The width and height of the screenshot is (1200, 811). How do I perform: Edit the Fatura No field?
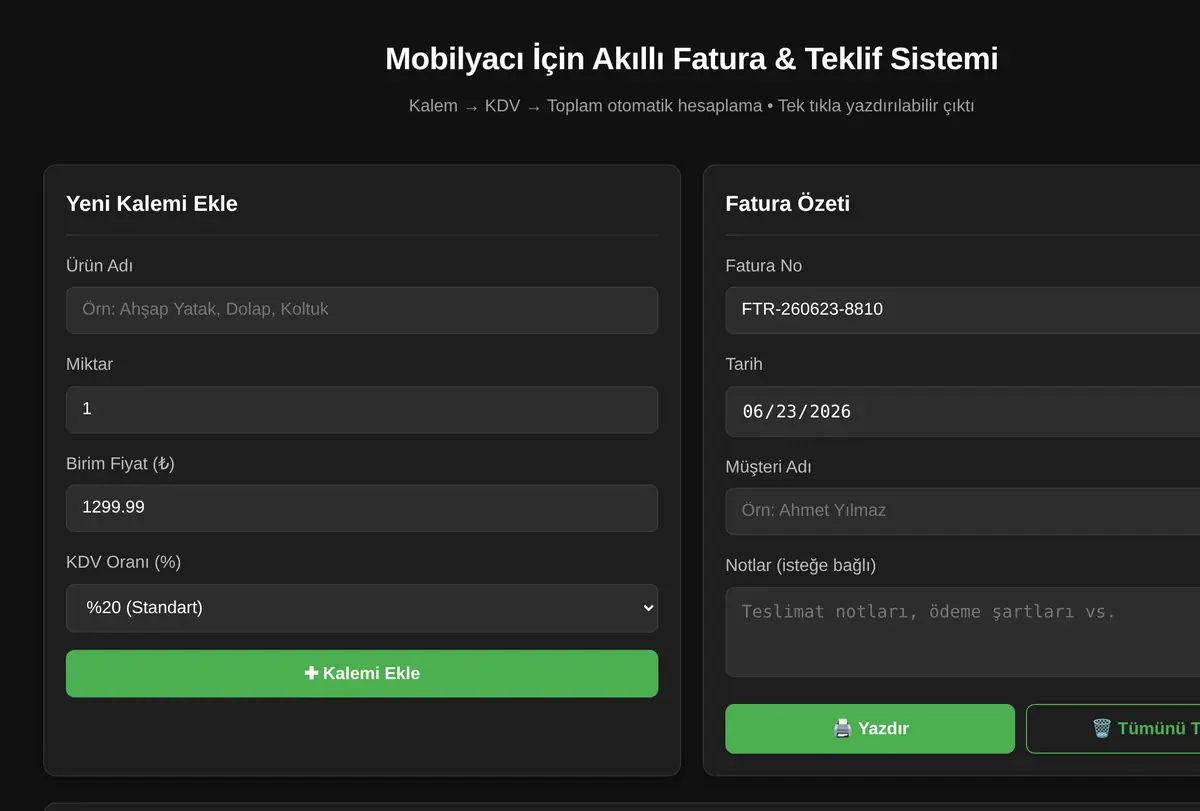[x=962, y=310]
